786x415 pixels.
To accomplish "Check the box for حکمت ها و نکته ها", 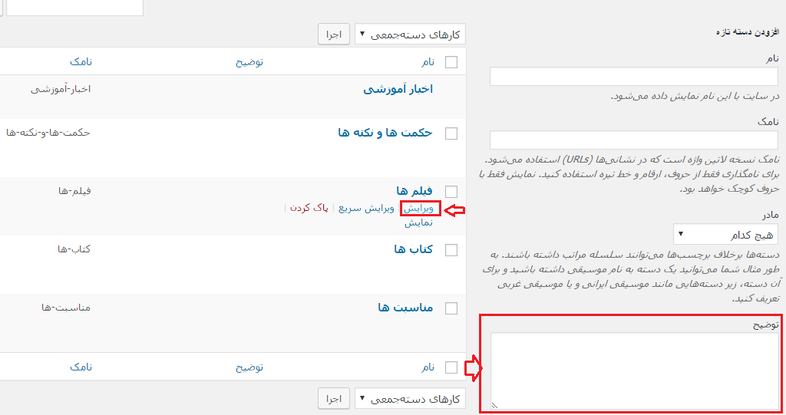I will click(451, 133).
